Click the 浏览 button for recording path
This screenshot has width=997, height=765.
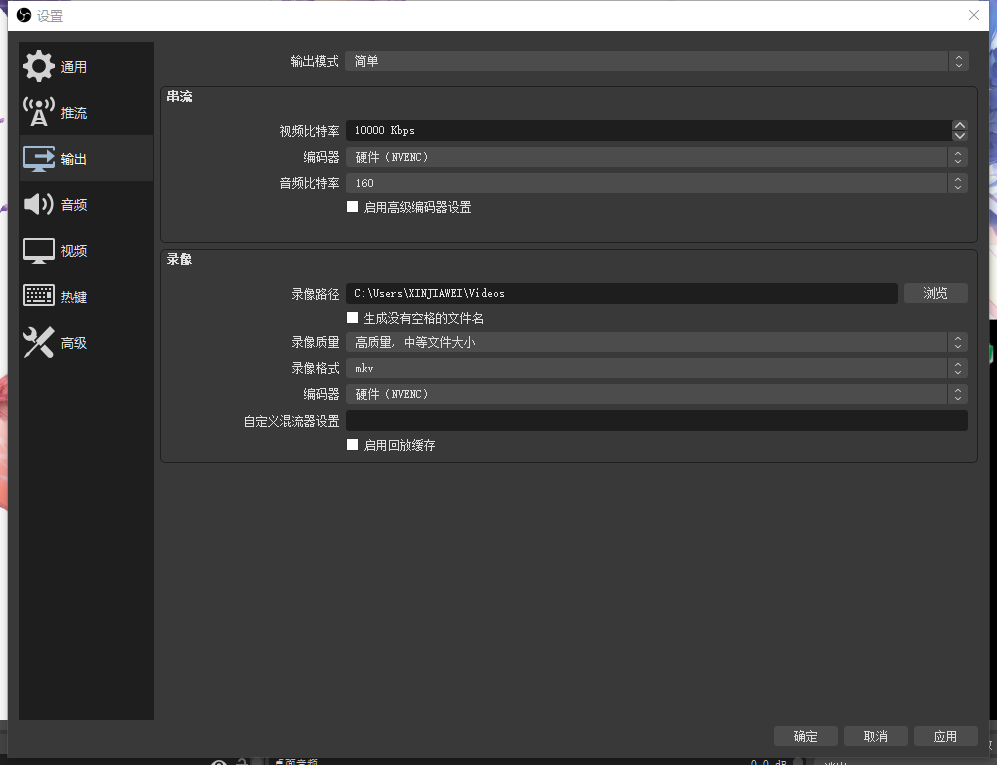[x=935, y=293]
